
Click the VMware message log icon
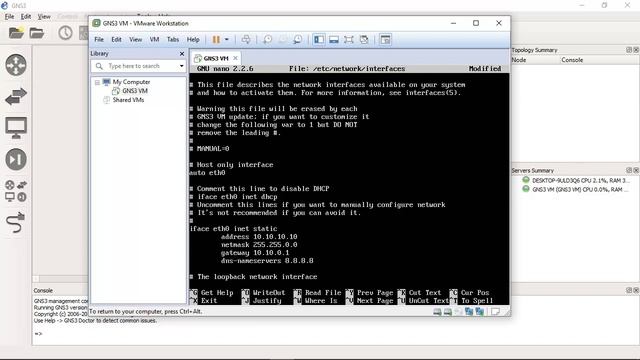(x=496, y=312)
